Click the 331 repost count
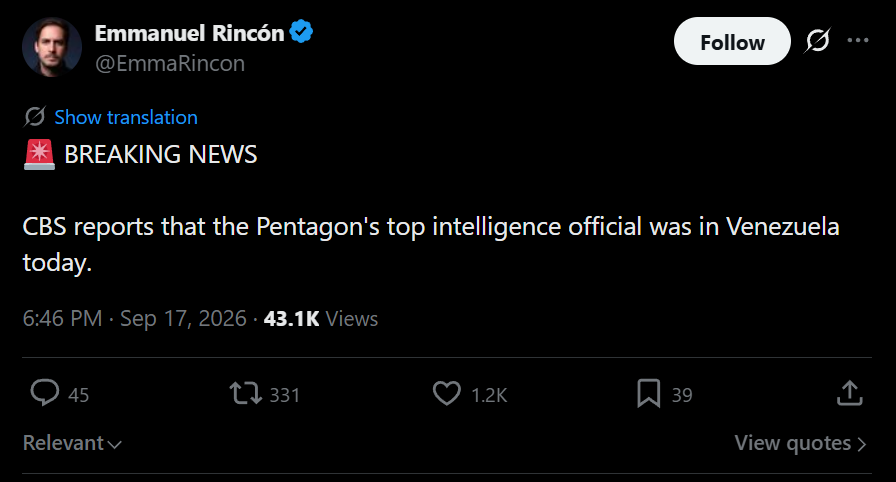Viewport: 896px width, 482px height. click(x=285, y=395)
